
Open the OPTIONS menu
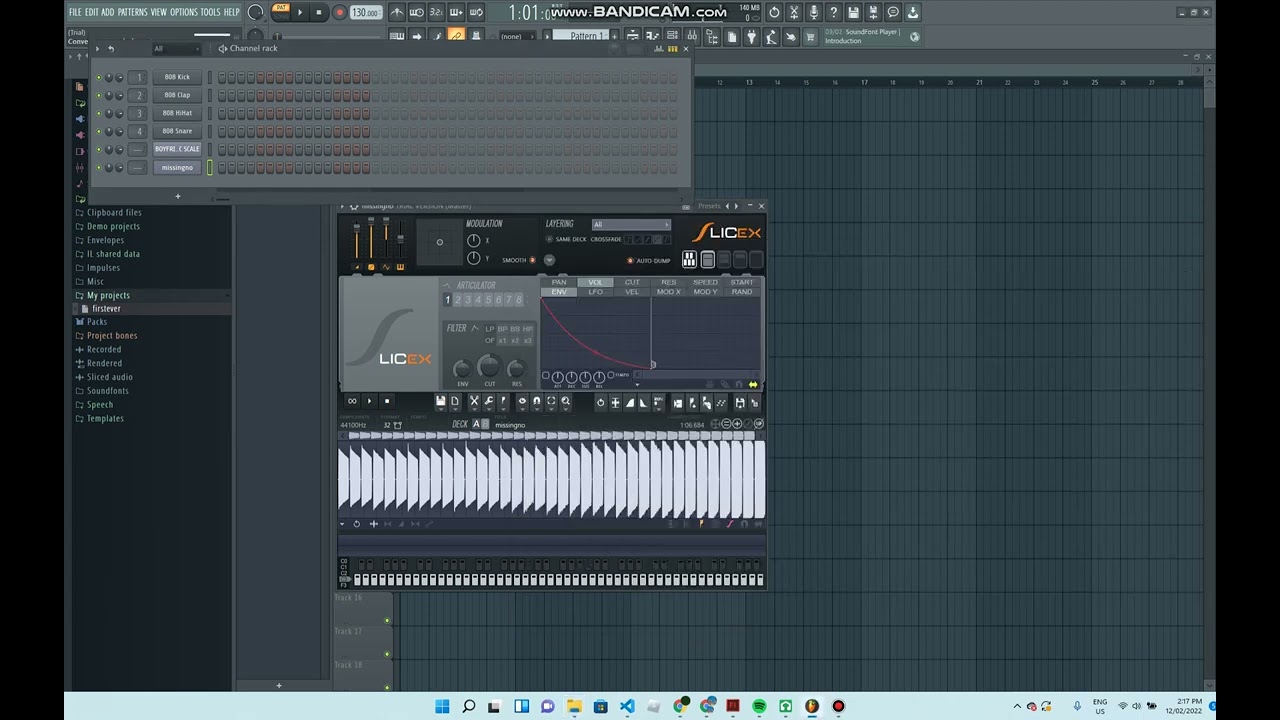pyautogui.click(x=184, y=12)
